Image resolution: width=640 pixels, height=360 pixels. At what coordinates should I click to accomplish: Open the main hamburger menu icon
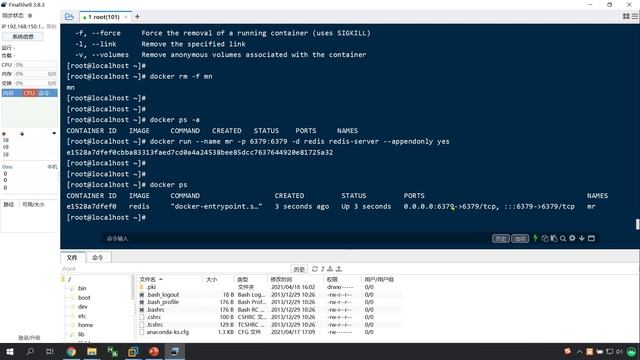point(635,16)
